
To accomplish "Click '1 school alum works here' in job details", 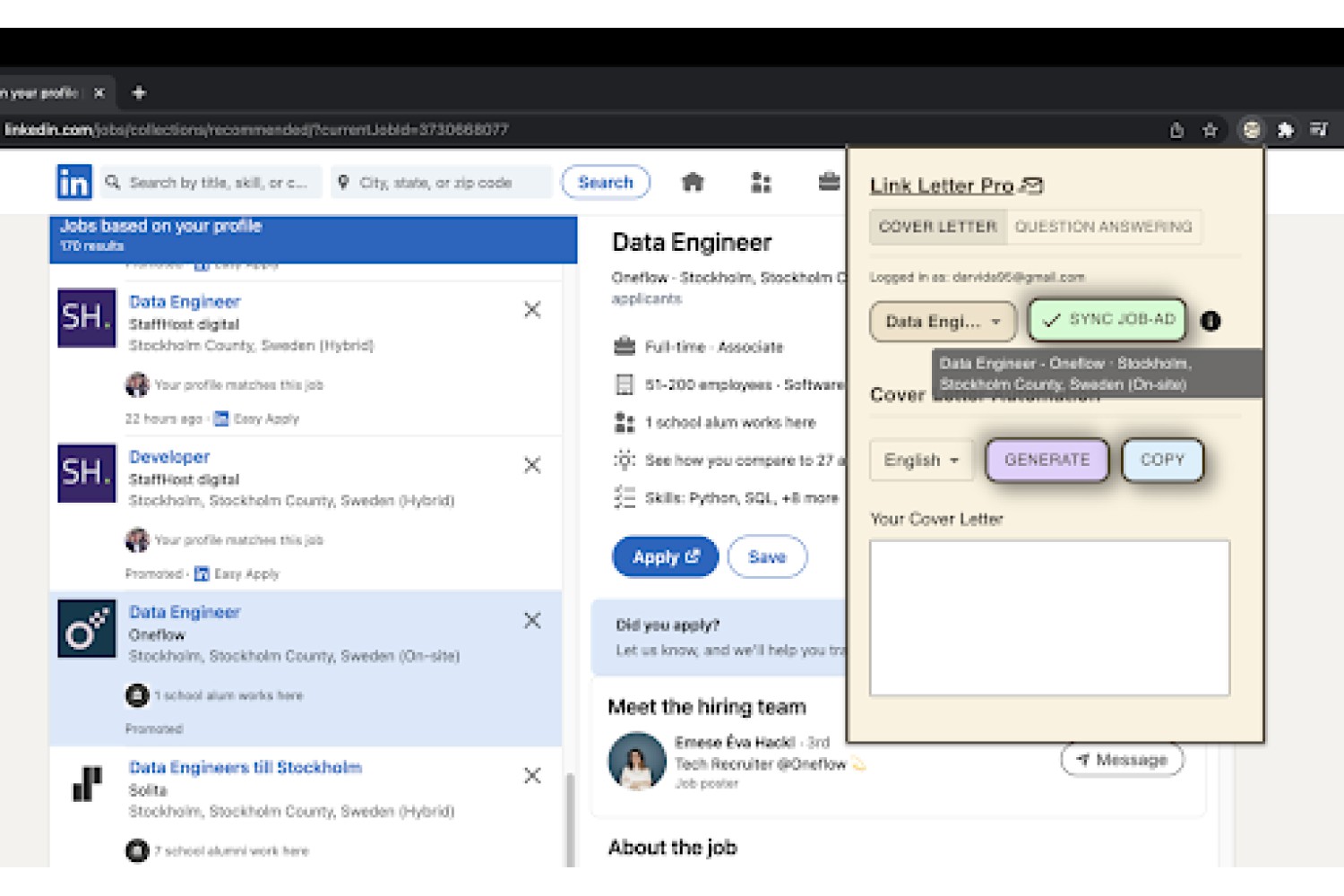I will [715, 422].
